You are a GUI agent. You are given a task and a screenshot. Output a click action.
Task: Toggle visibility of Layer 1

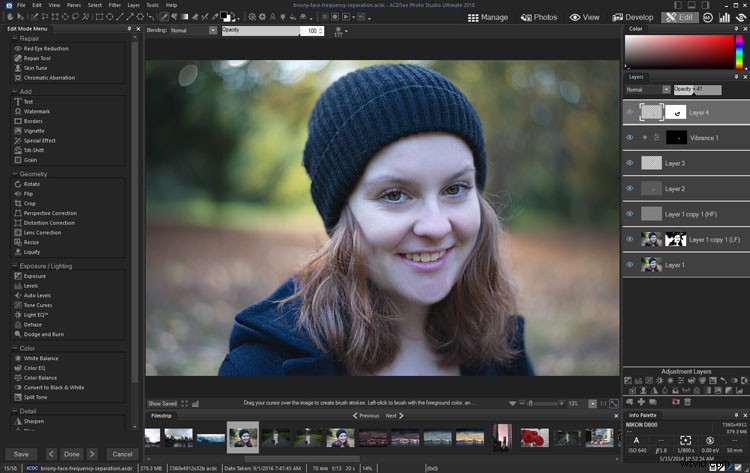point(630,264)
